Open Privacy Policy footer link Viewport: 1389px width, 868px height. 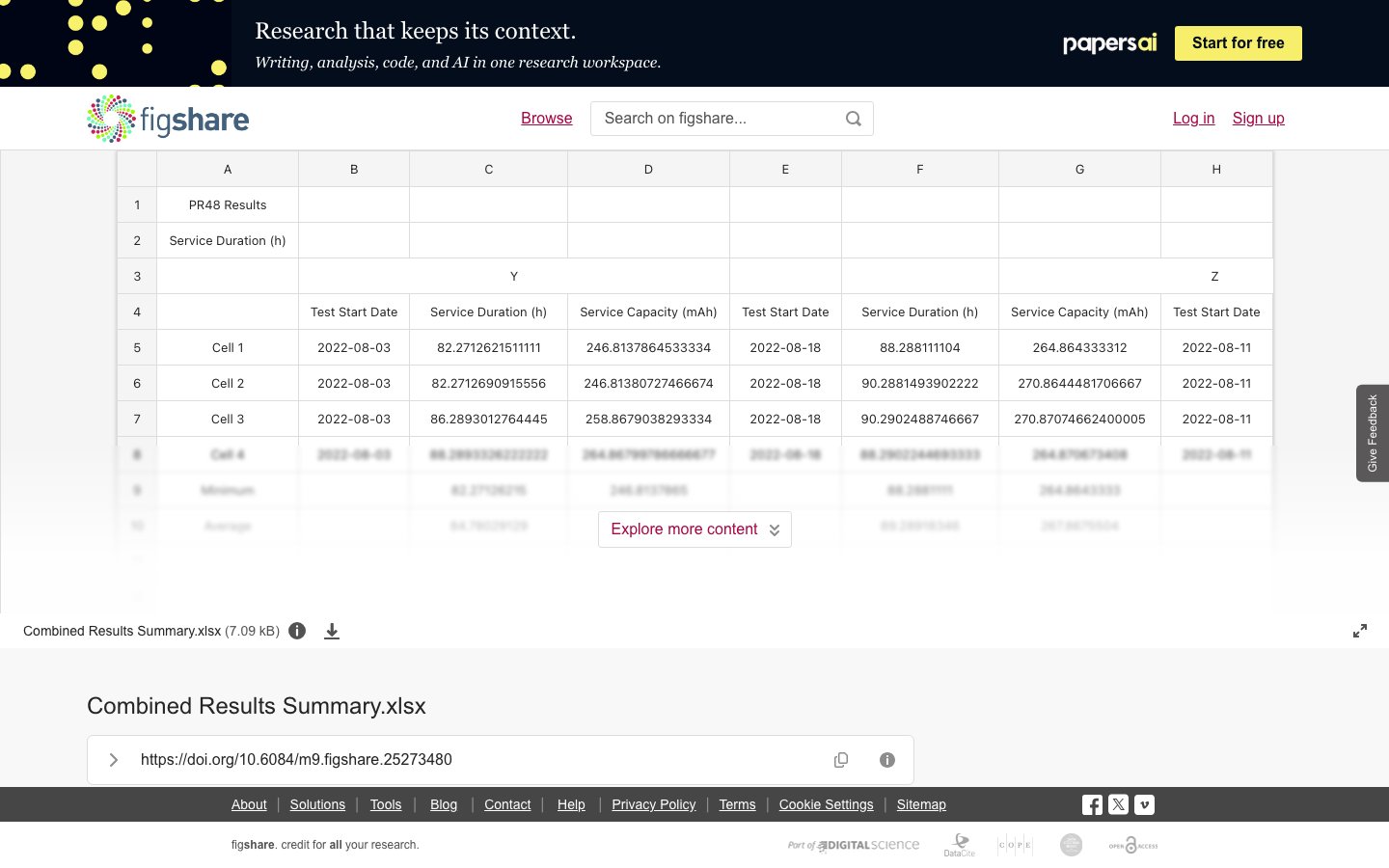(654, 804)
